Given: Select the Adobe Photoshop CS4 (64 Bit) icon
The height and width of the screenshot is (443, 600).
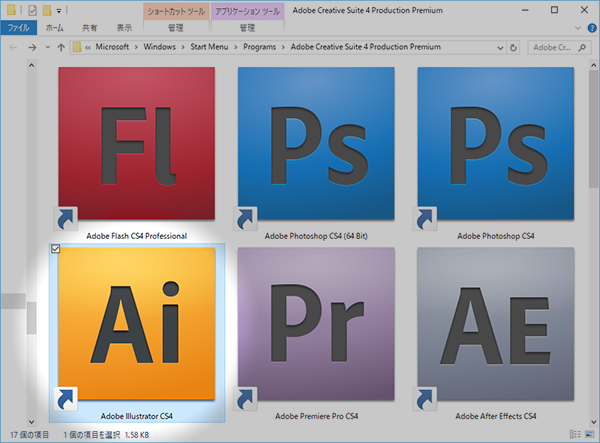Looking at the screenshot, I should (316, 143).
